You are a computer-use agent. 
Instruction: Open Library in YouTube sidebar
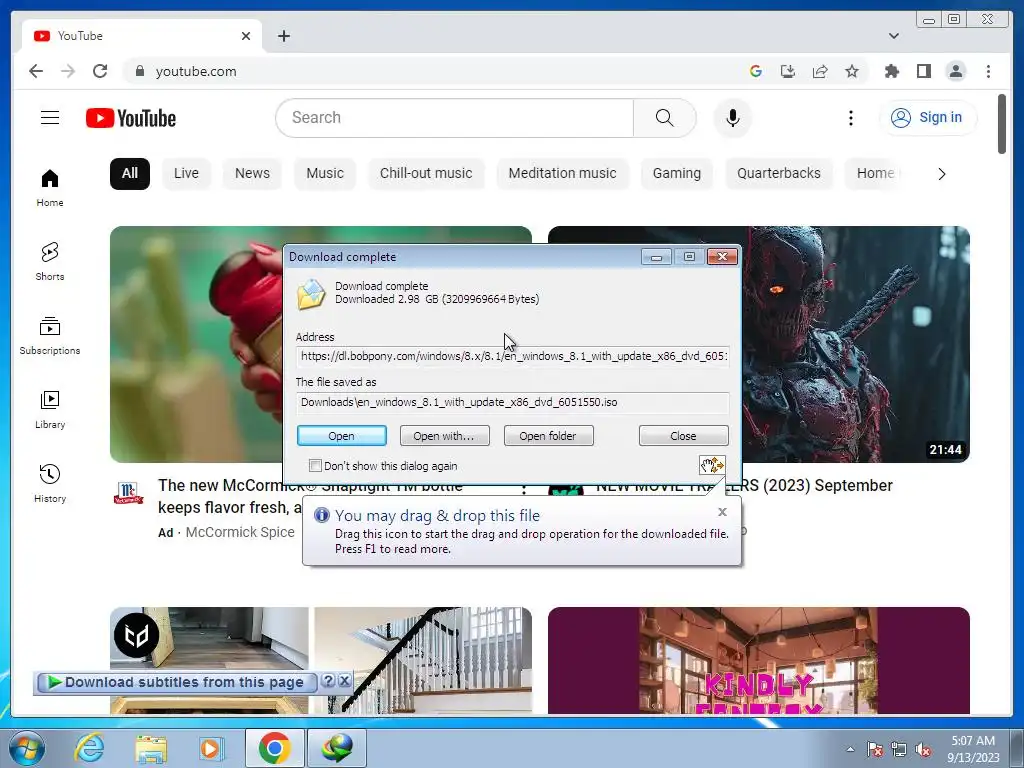(50, 409)
